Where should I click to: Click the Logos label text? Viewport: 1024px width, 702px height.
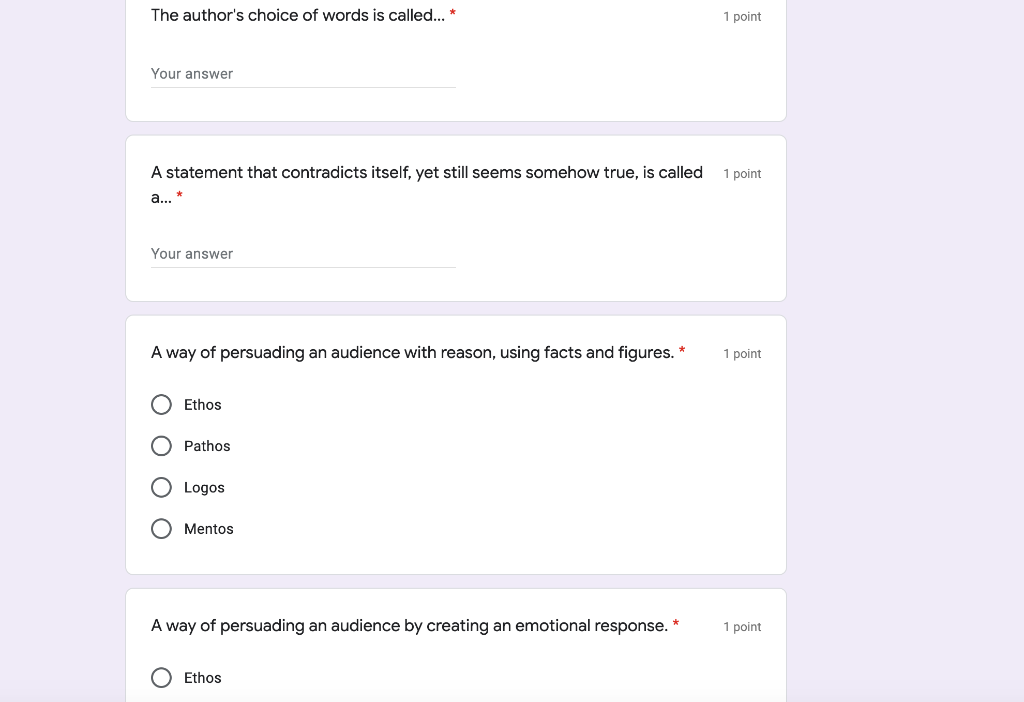(205, 487)
